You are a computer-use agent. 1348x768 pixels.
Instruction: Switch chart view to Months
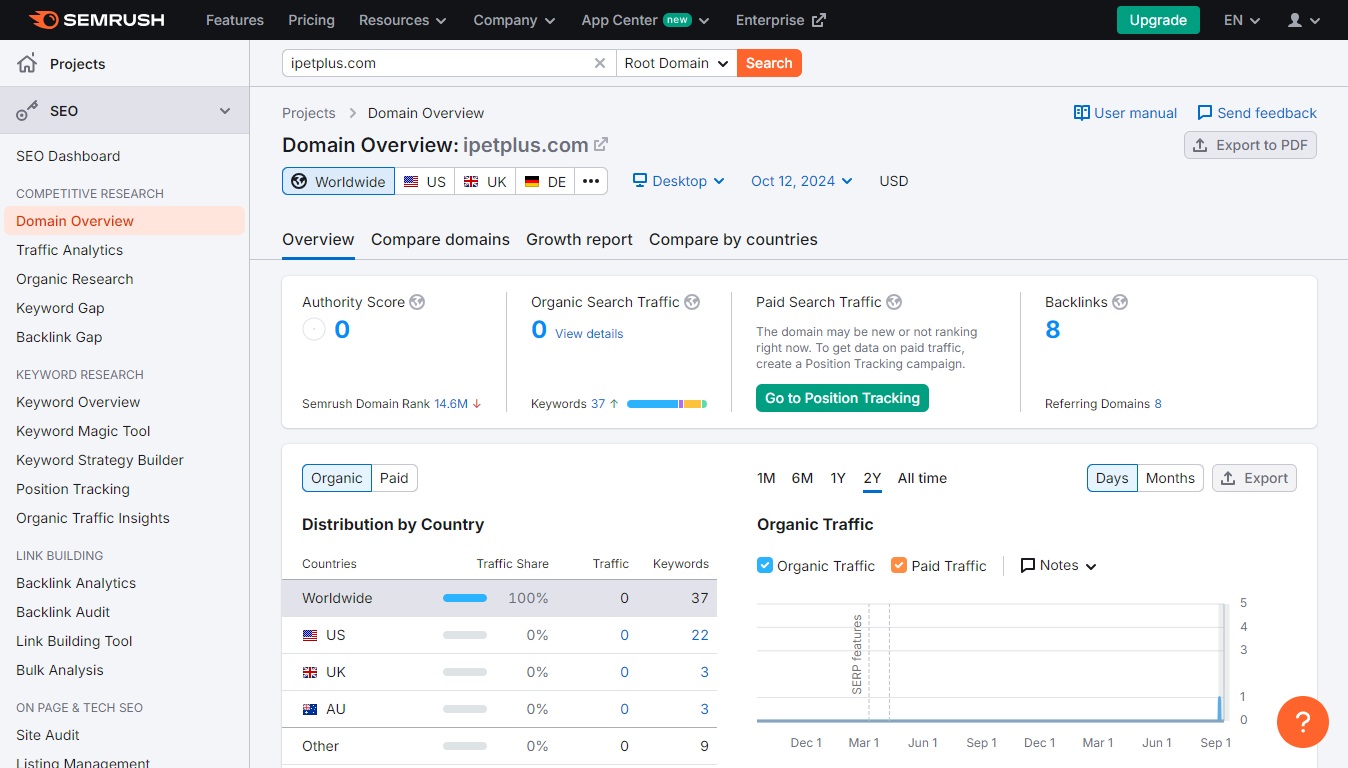click(1169, 478)
